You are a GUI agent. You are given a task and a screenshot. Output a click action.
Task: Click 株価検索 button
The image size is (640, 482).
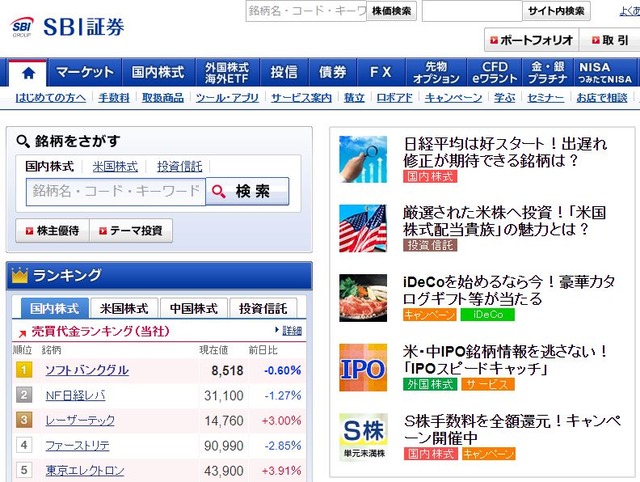click(x=391, y=11)
